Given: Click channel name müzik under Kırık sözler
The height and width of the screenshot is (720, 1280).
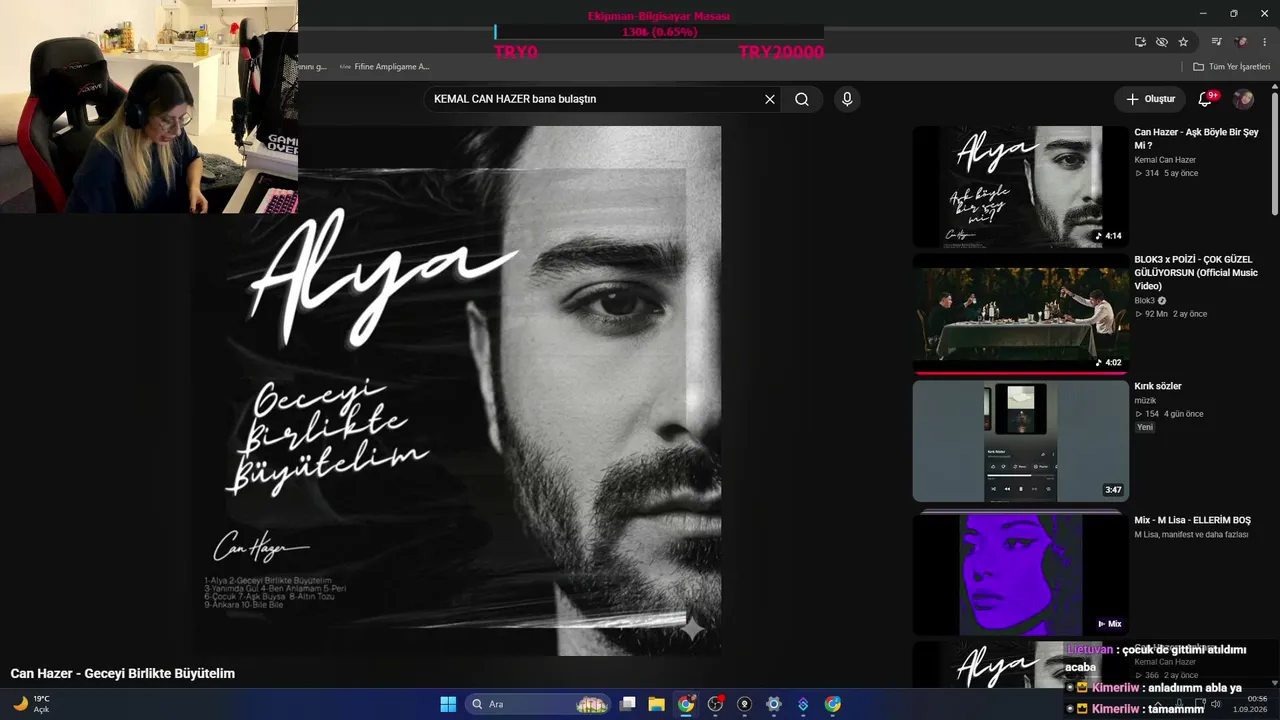Looking at the screenshot, I should 1145,400.
